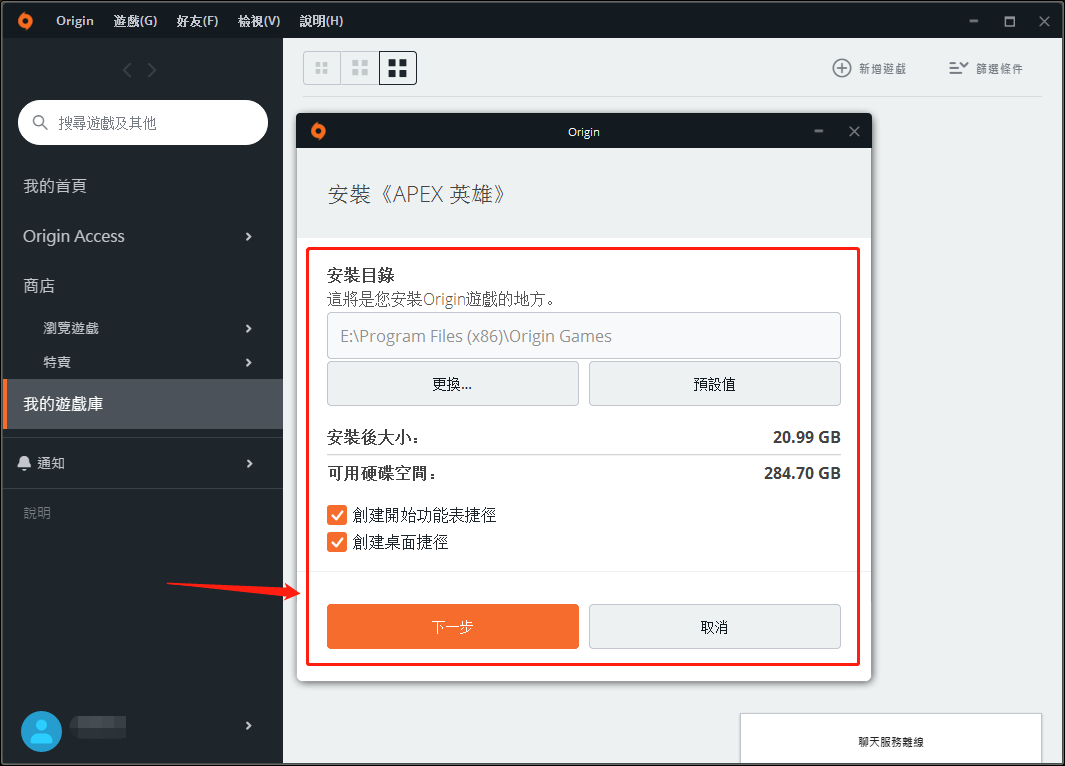This screenshot has height=766, width=1065.
Task: Click the filter icon for 篩選條件
Action: pos(958,68)
